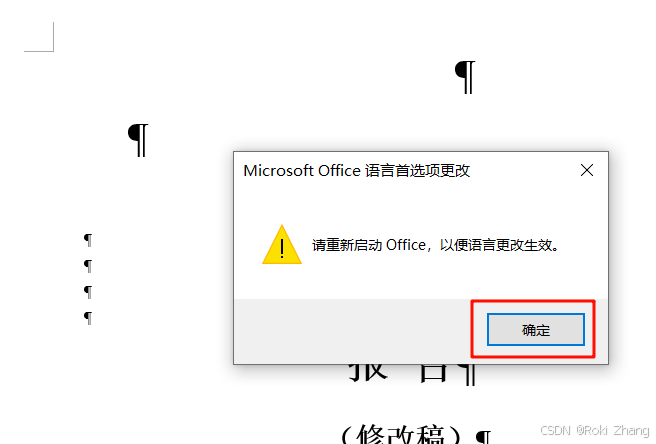Click the yellow warning triangle icon

[x=282, y=245]
